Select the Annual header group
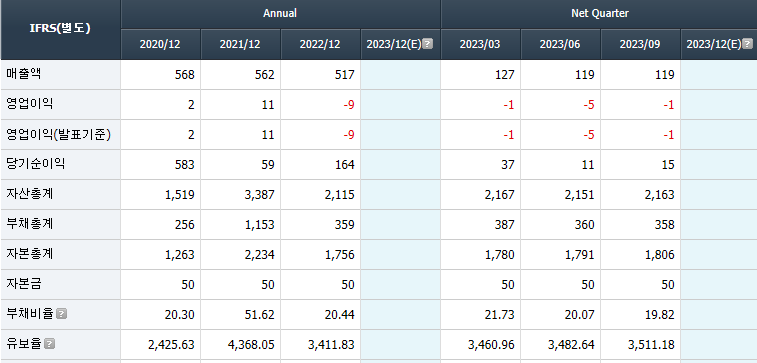This screenshot has height=363, width=757. click(280, 14)
